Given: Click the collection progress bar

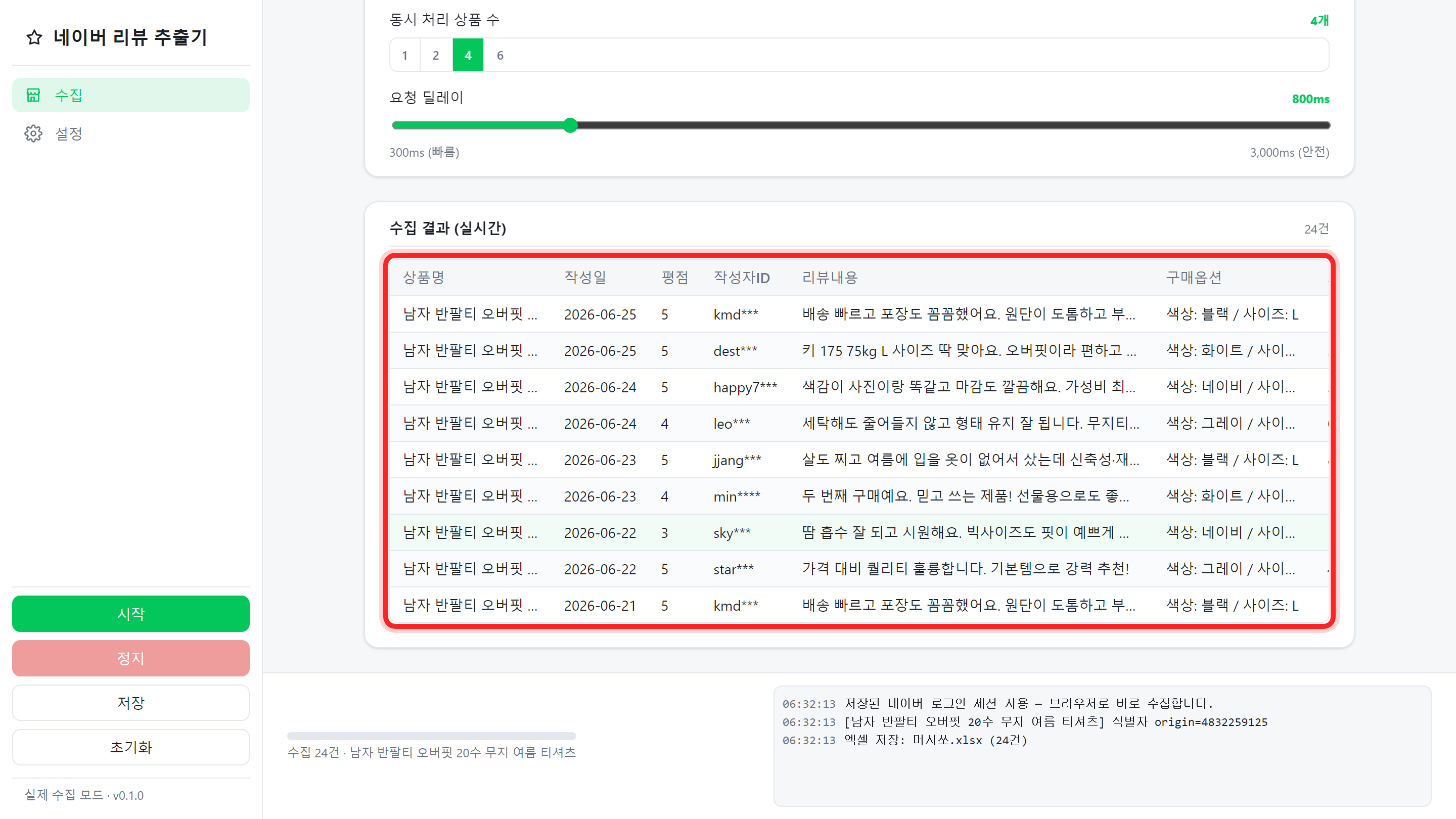Looking at the screenshot, I should coord(431,736).
